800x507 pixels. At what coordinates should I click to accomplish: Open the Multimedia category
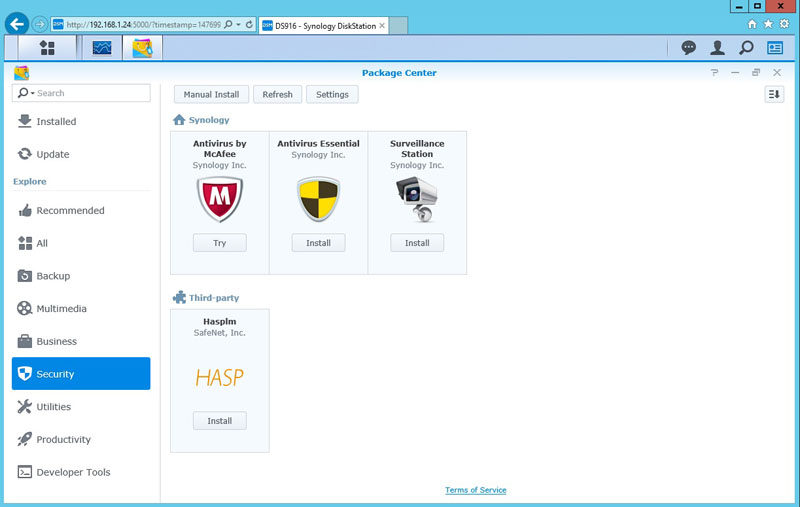coord(61,309)
